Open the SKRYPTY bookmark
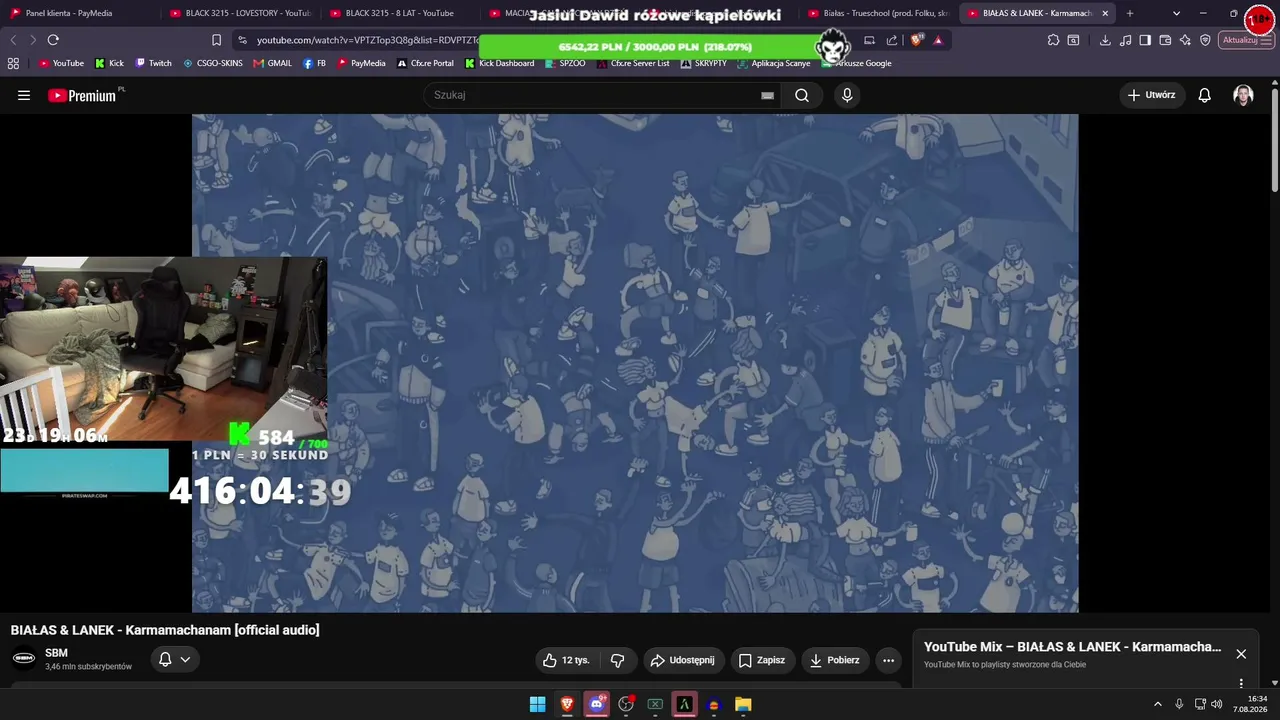The width and height of the screenshot is (1280, 720). coord(704,63)
